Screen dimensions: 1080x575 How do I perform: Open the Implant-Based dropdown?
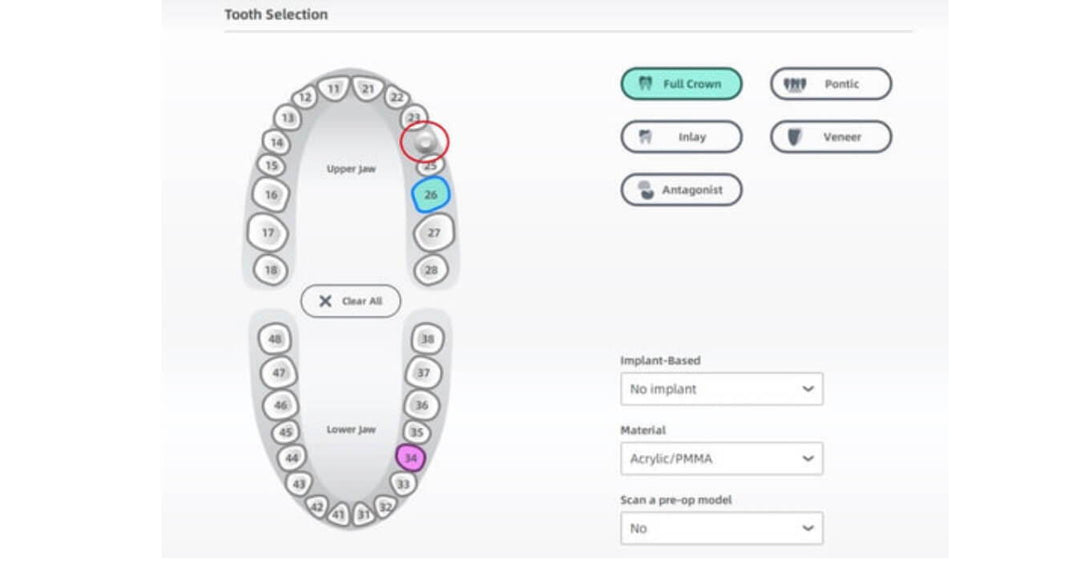721,389
